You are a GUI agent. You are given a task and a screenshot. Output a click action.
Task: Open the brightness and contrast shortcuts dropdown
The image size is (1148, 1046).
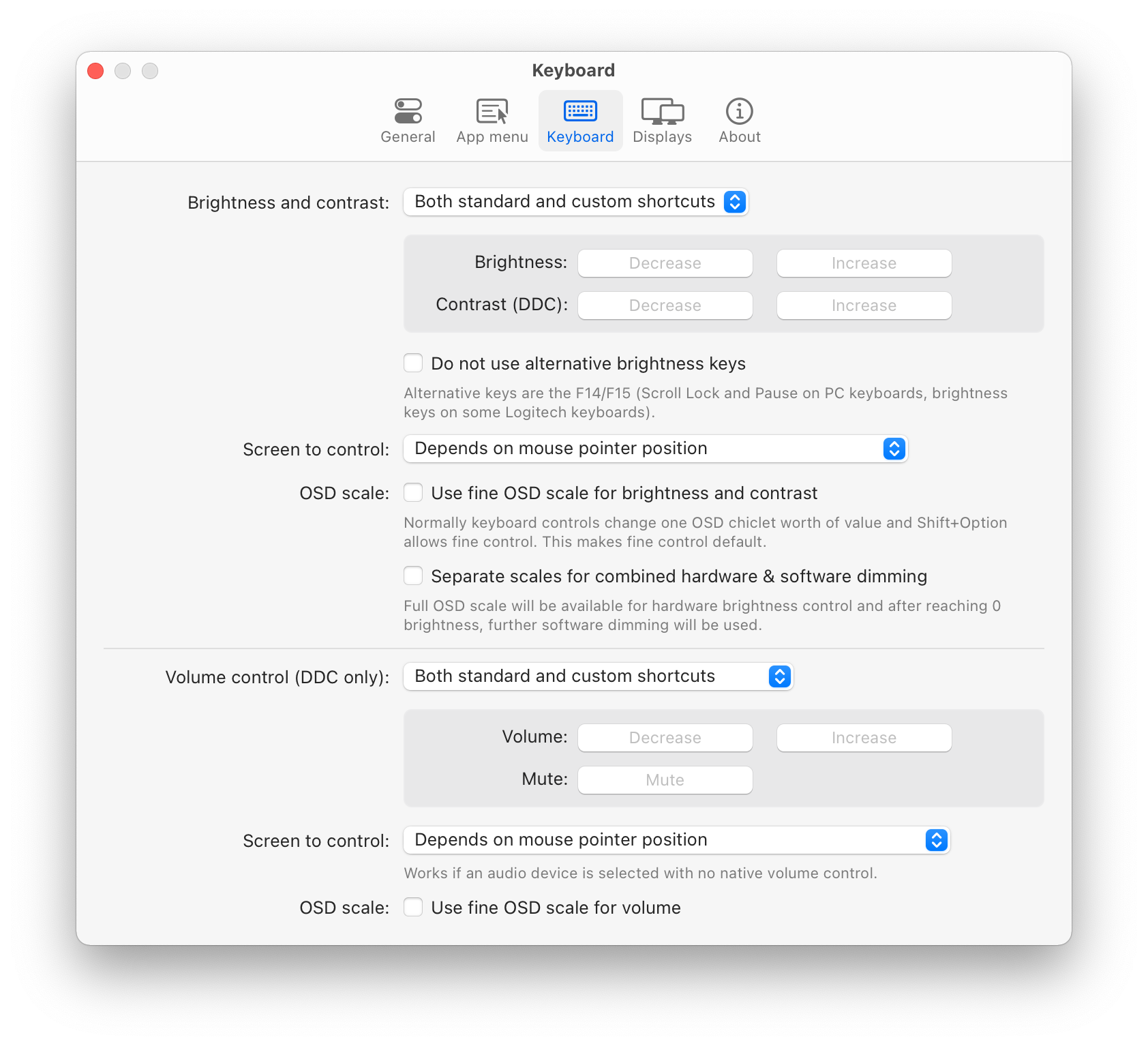(575, 202)
